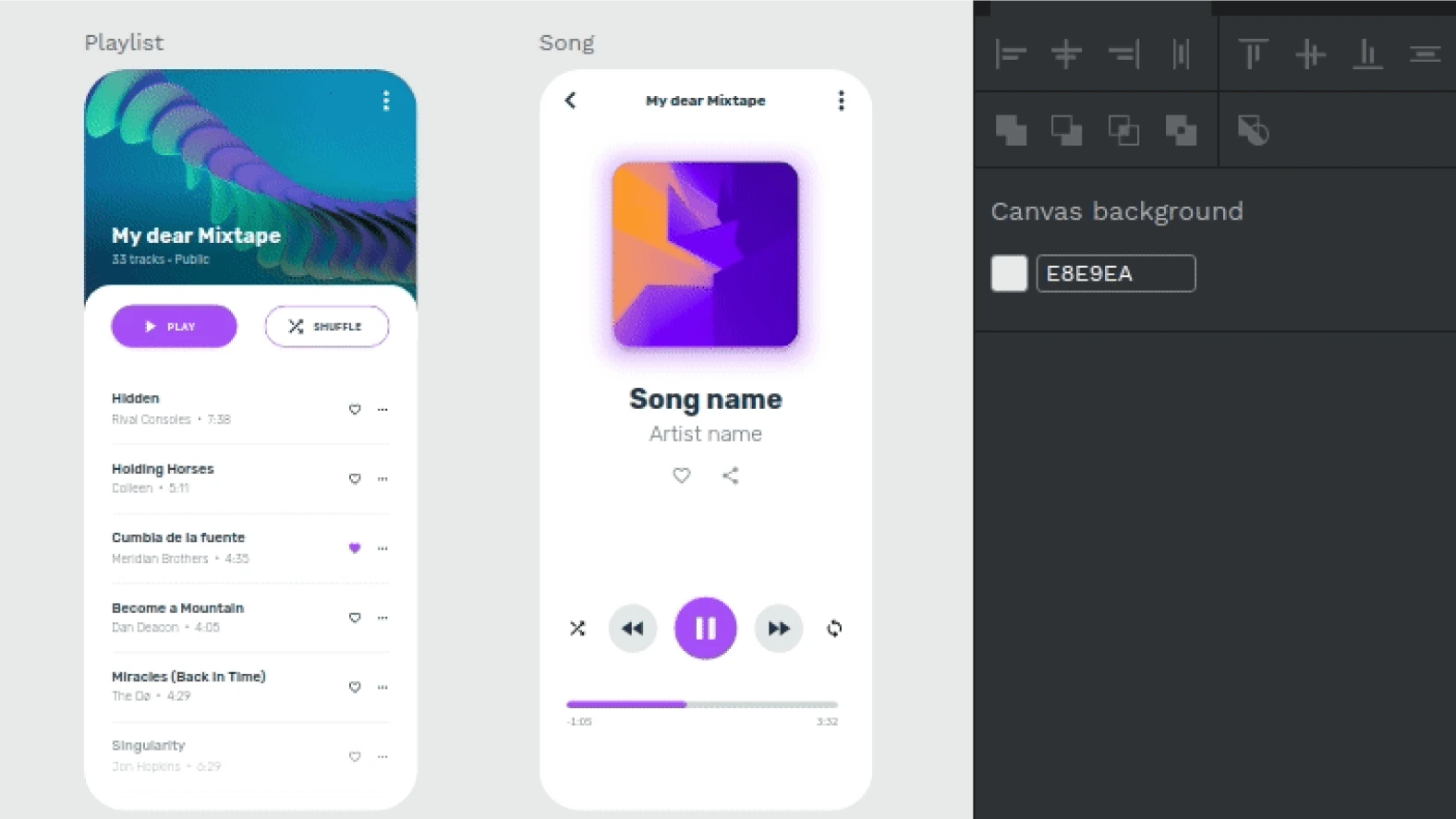Open Song screen three-dot menu

tap(841, 100)
